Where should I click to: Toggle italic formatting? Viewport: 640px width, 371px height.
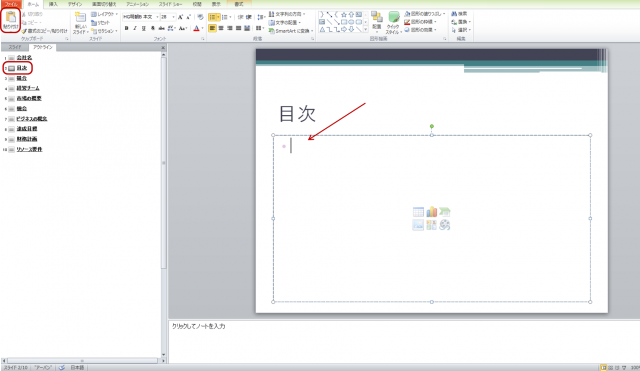coord(135,28)
